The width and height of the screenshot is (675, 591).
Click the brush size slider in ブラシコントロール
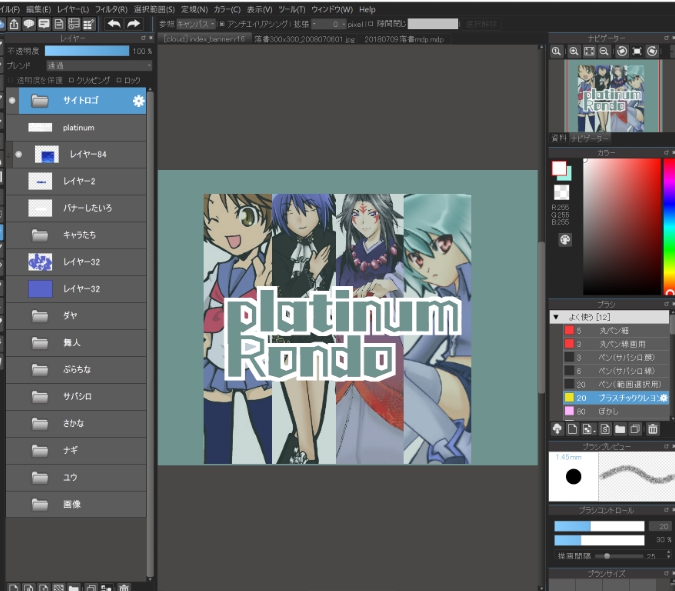coord(599,526)
